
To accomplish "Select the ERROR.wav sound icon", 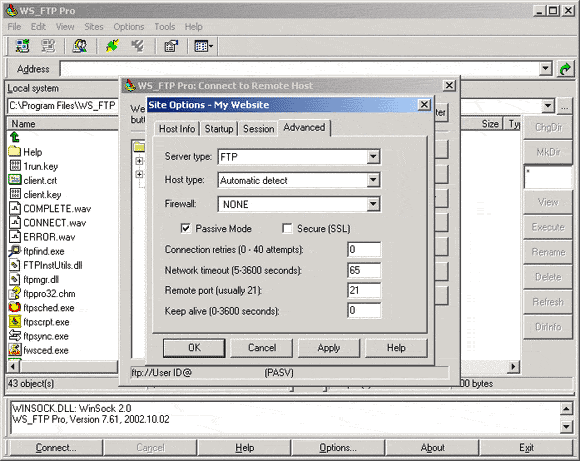I will 15,236.
